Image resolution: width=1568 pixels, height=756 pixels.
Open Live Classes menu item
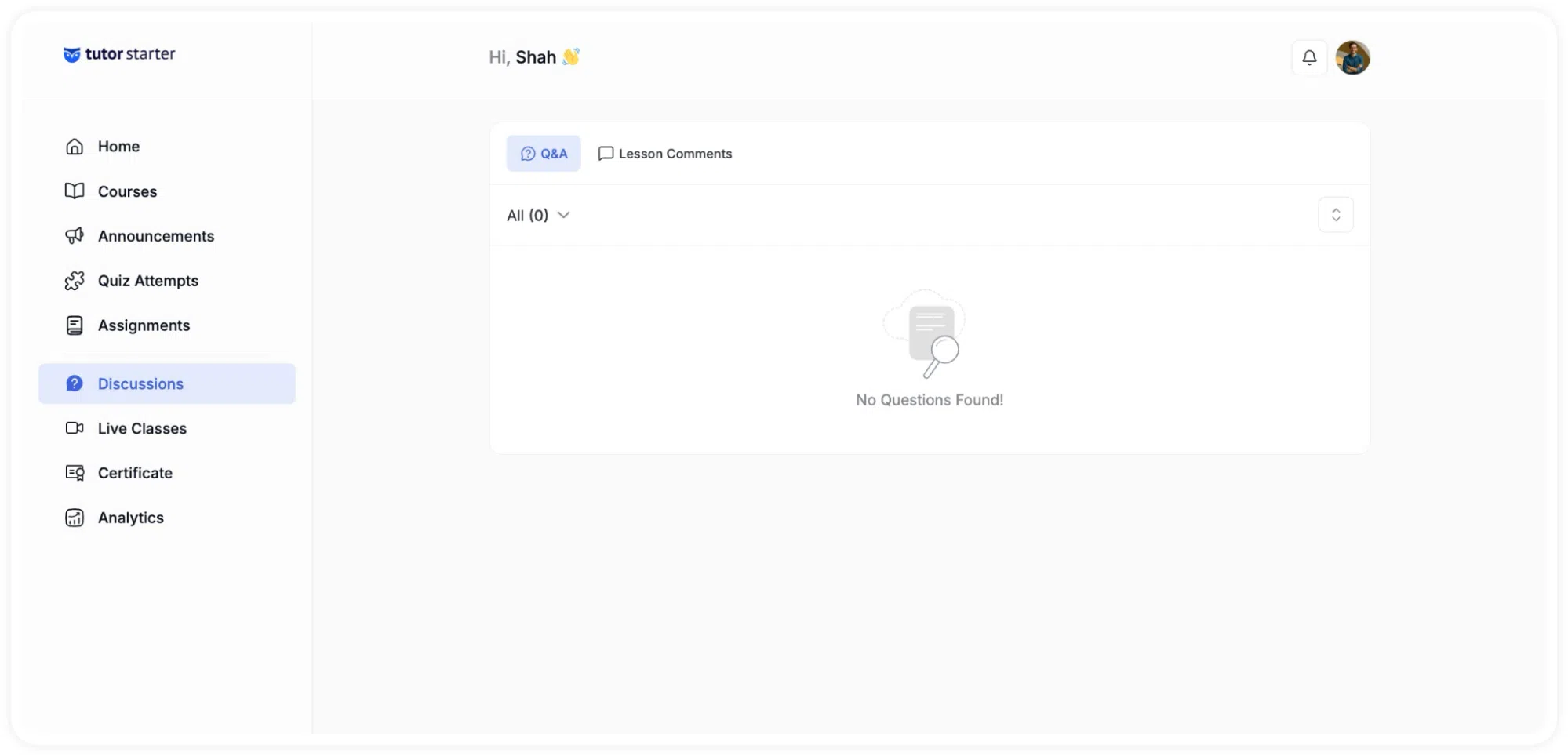click(x=167, y=428)
